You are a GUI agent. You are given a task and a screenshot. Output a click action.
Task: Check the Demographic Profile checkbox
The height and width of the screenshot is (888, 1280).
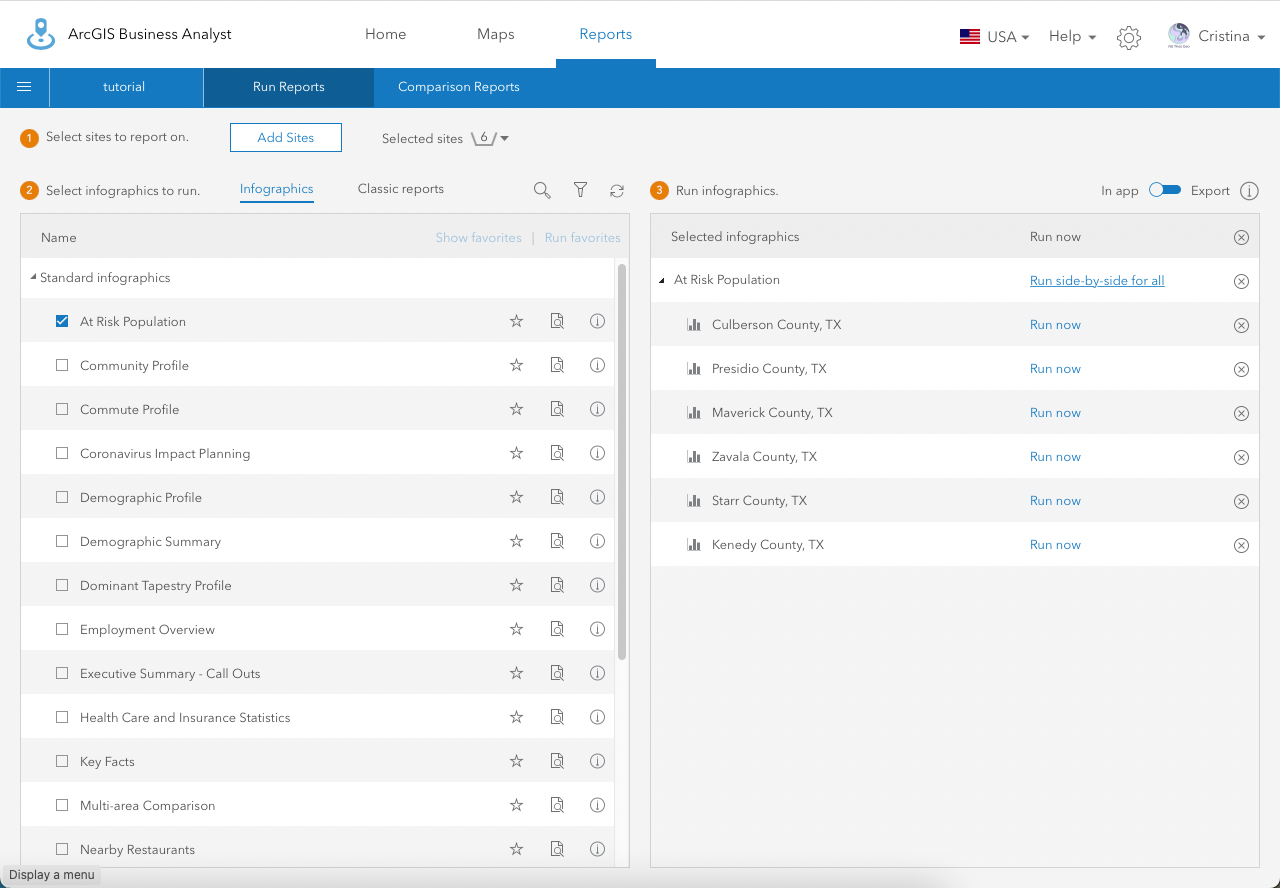62,497
